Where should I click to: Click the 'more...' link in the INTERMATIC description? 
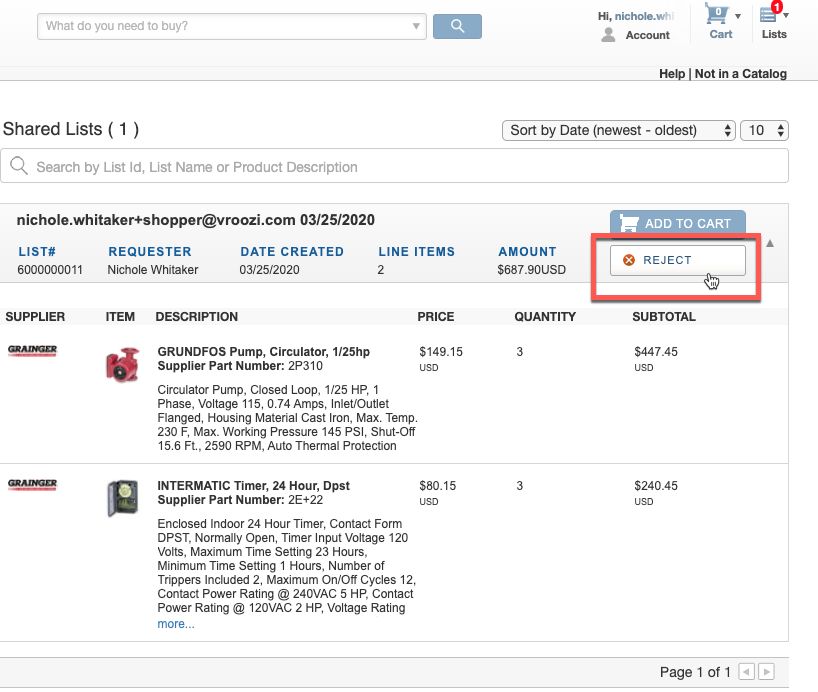coord(176,624)
